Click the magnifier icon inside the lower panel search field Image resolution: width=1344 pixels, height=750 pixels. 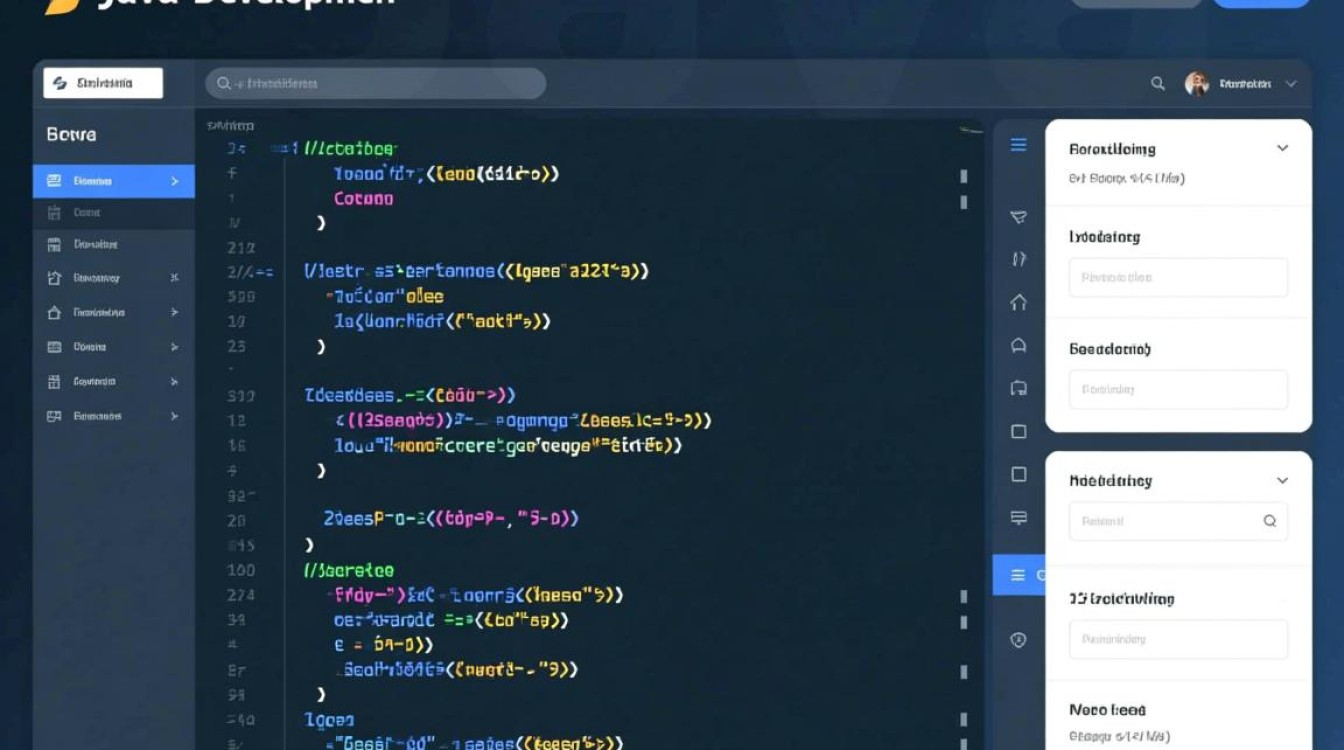pos(1269,521)
